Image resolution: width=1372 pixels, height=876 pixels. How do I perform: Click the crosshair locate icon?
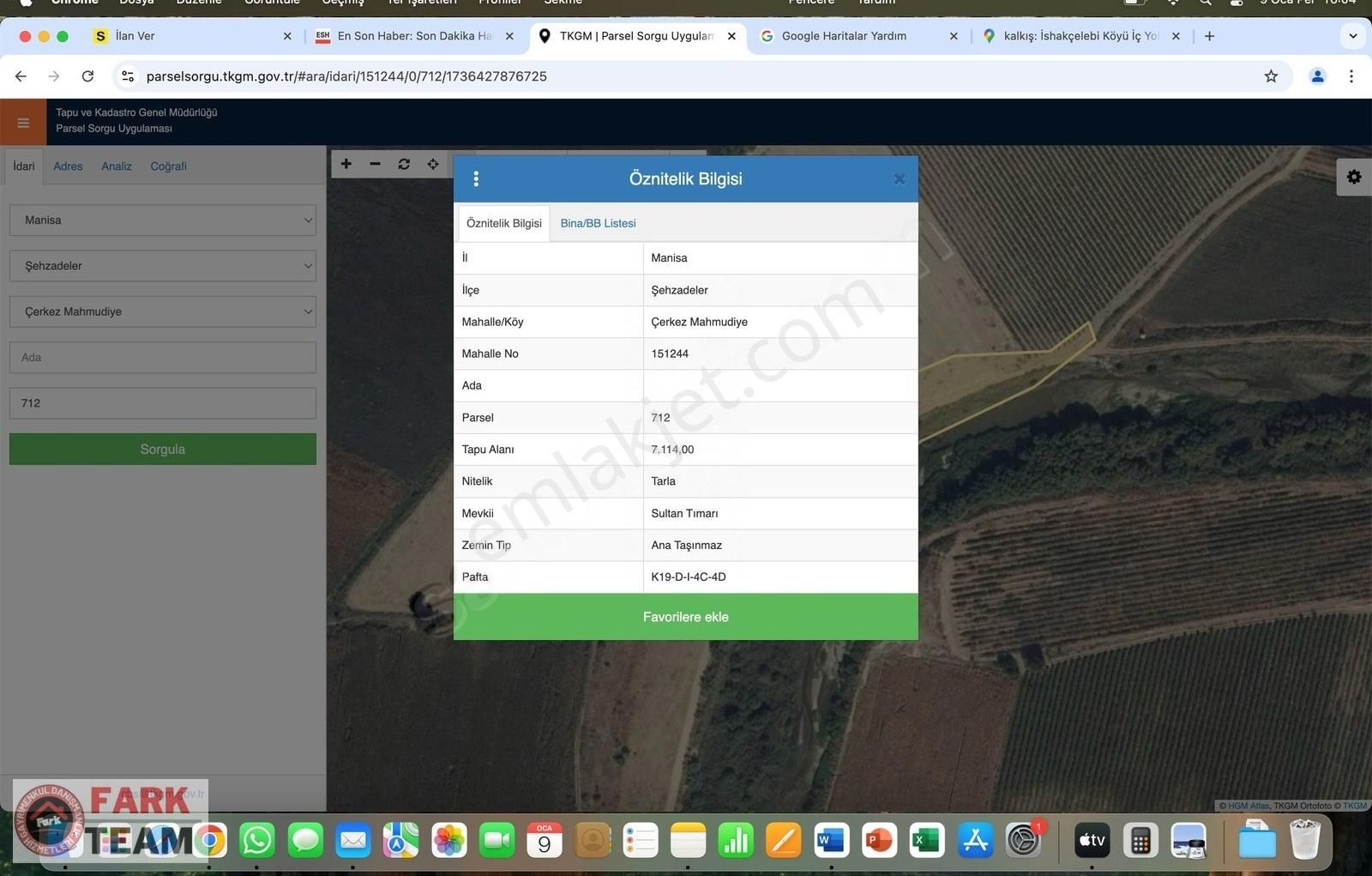pos(433,164)
